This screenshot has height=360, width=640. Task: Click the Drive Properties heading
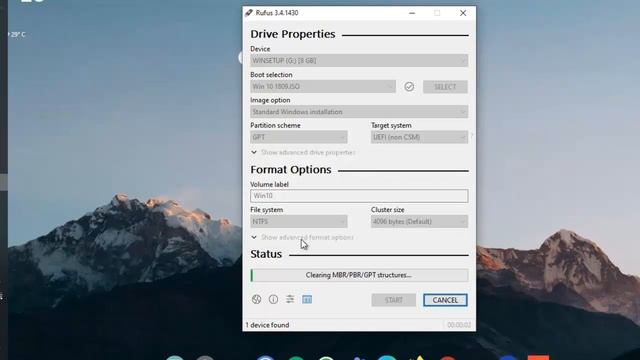(293, 34)
